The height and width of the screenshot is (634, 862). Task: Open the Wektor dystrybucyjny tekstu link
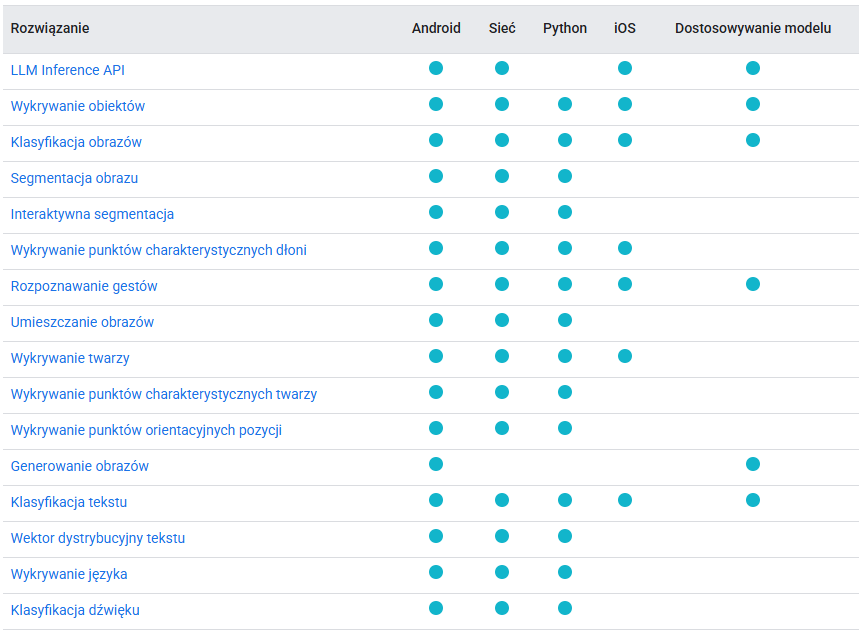pos(98,538)
